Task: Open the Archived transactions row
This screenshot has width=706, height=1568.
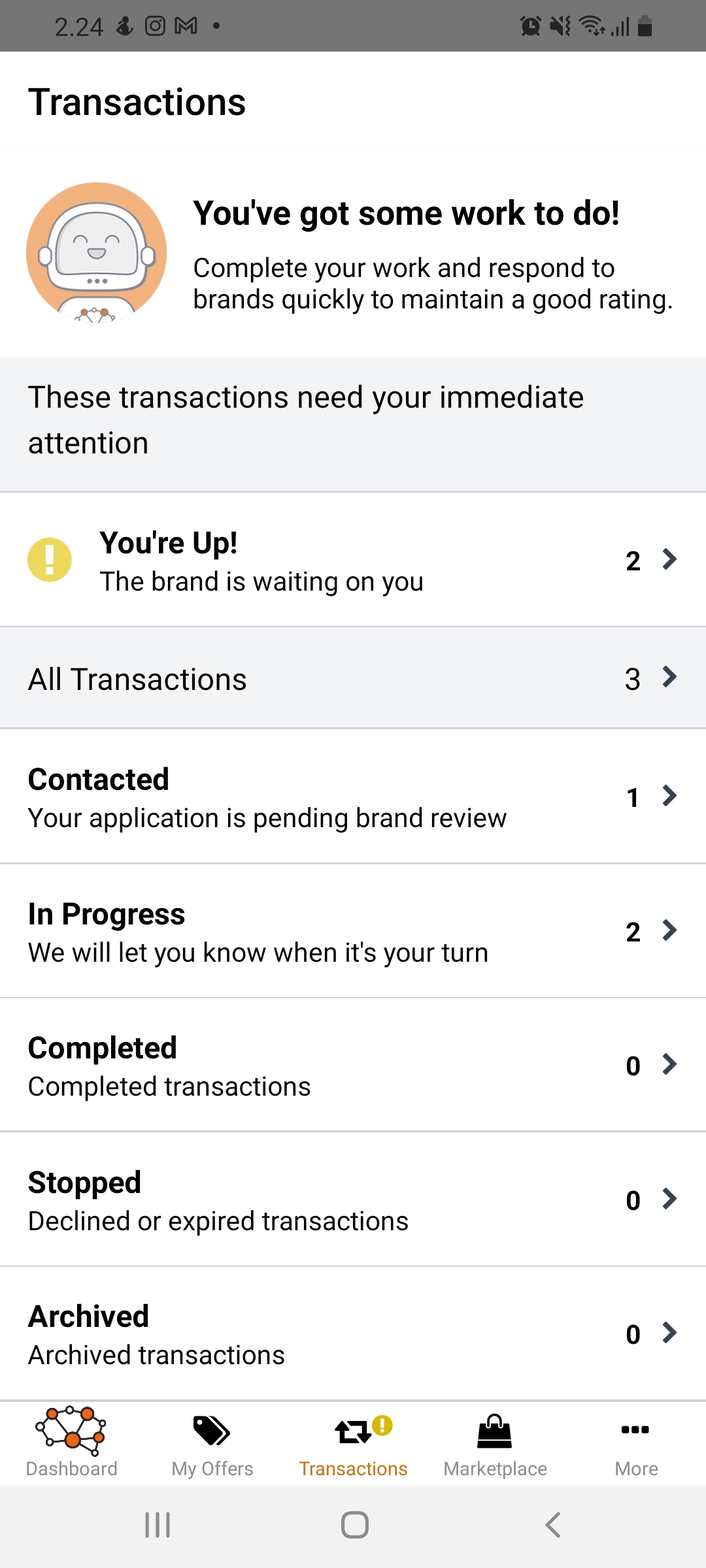Action: 353,1334
